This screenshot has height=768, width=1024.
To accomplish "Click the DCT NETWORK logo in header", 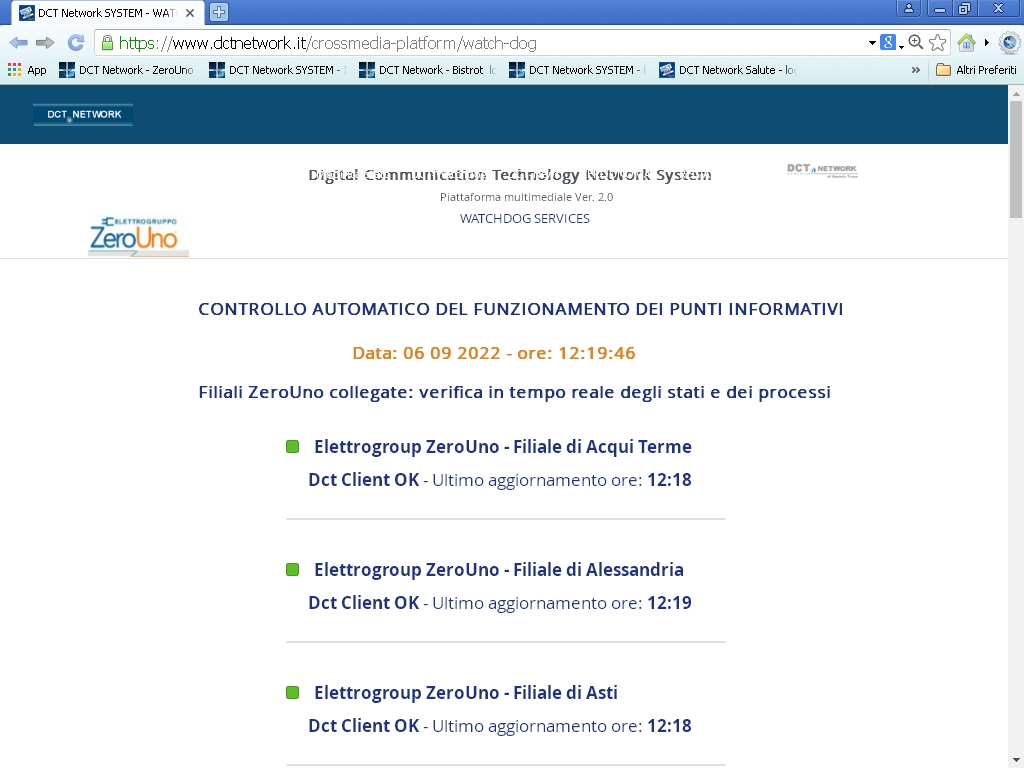I will [x=83, y=114].
